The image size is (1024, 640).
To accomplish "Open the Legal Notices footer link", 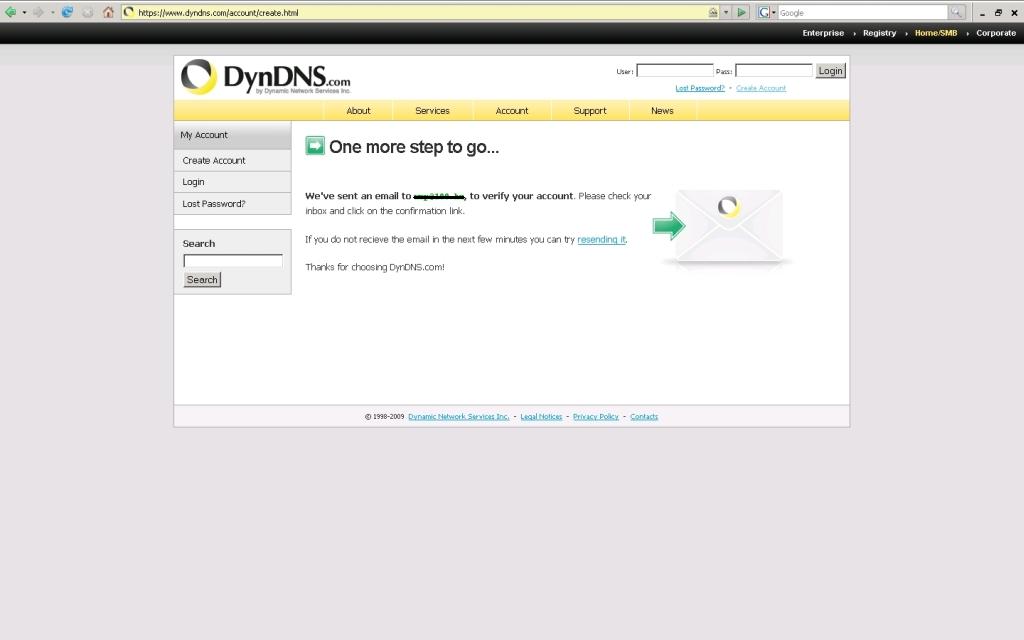I will coord(541,417).
